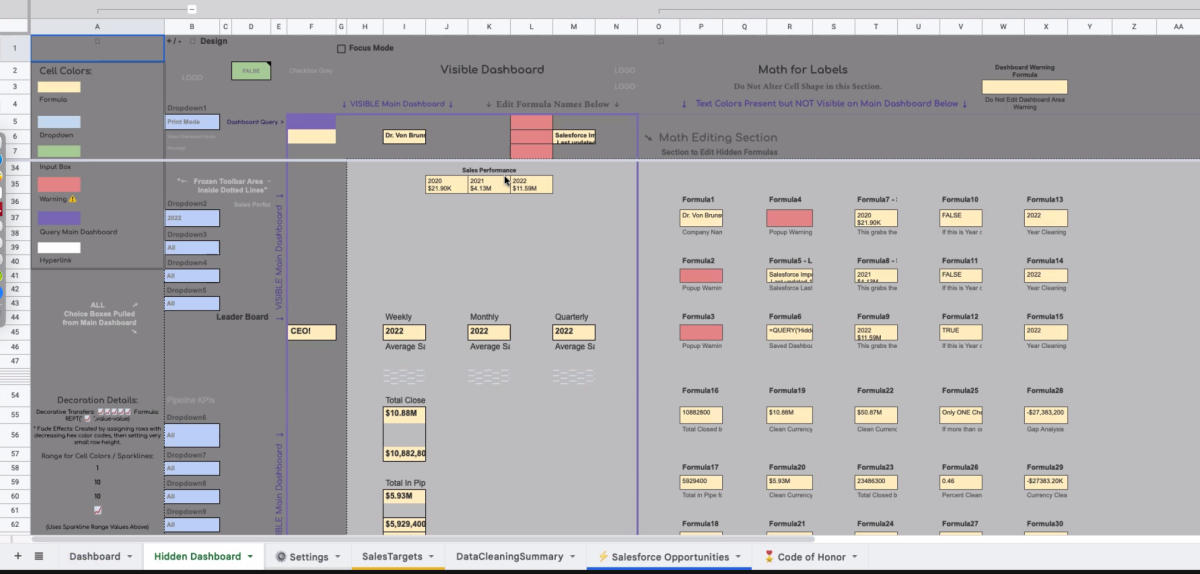Expand the Hidden Dashboard tab menu arrow
Image resolution: width=1200 pixels, height=574 pixels.
click(x=250, y=557)
